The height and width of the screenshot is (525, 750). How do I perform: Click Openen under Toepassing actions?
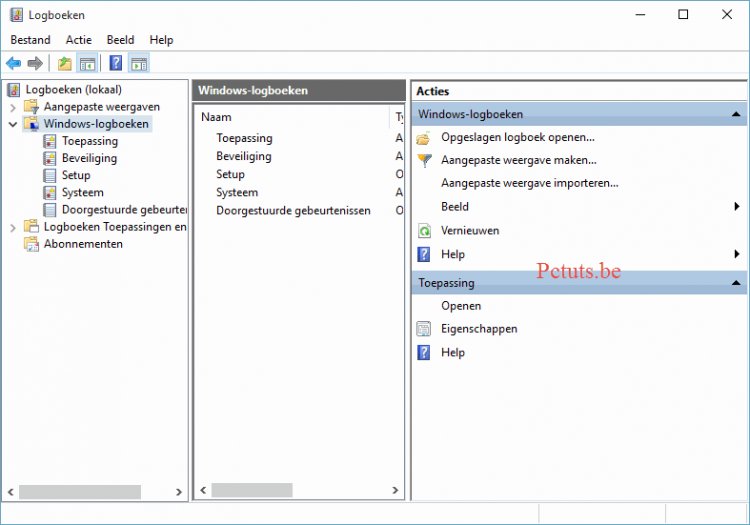click(461, 306)
